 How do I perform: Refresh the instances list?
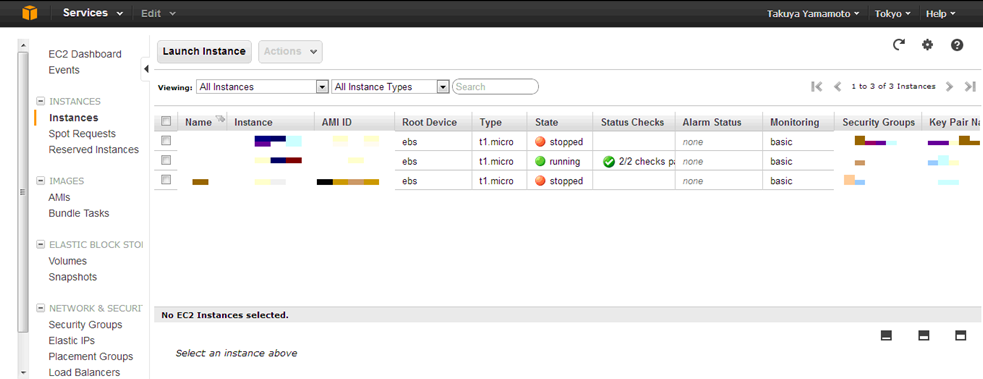899,44
